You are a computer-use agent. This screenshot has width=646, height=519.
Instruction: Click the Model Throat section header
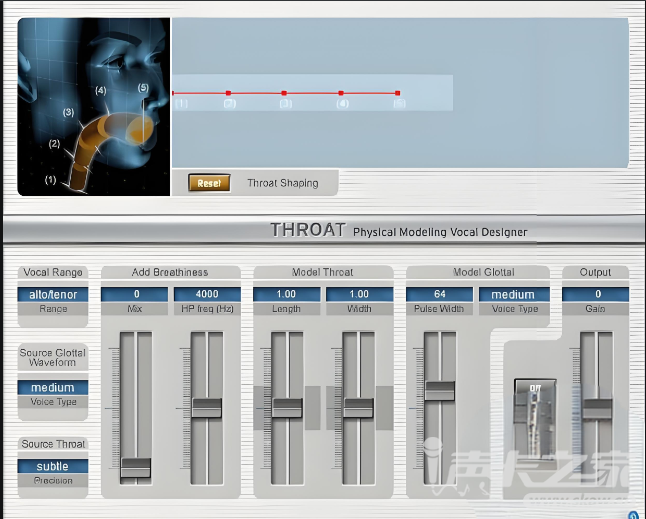point(323,272)
